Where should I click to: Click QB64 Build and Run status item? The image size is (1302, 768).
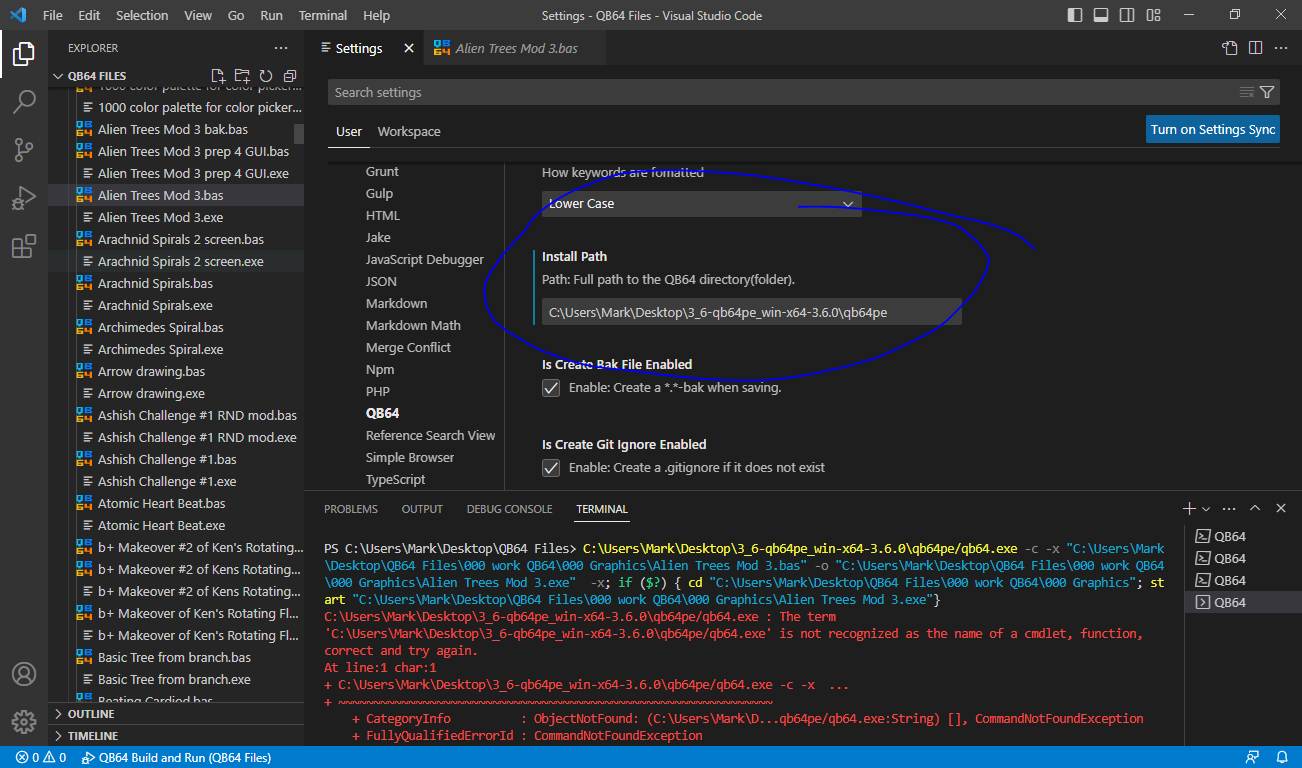coord(177,757)
